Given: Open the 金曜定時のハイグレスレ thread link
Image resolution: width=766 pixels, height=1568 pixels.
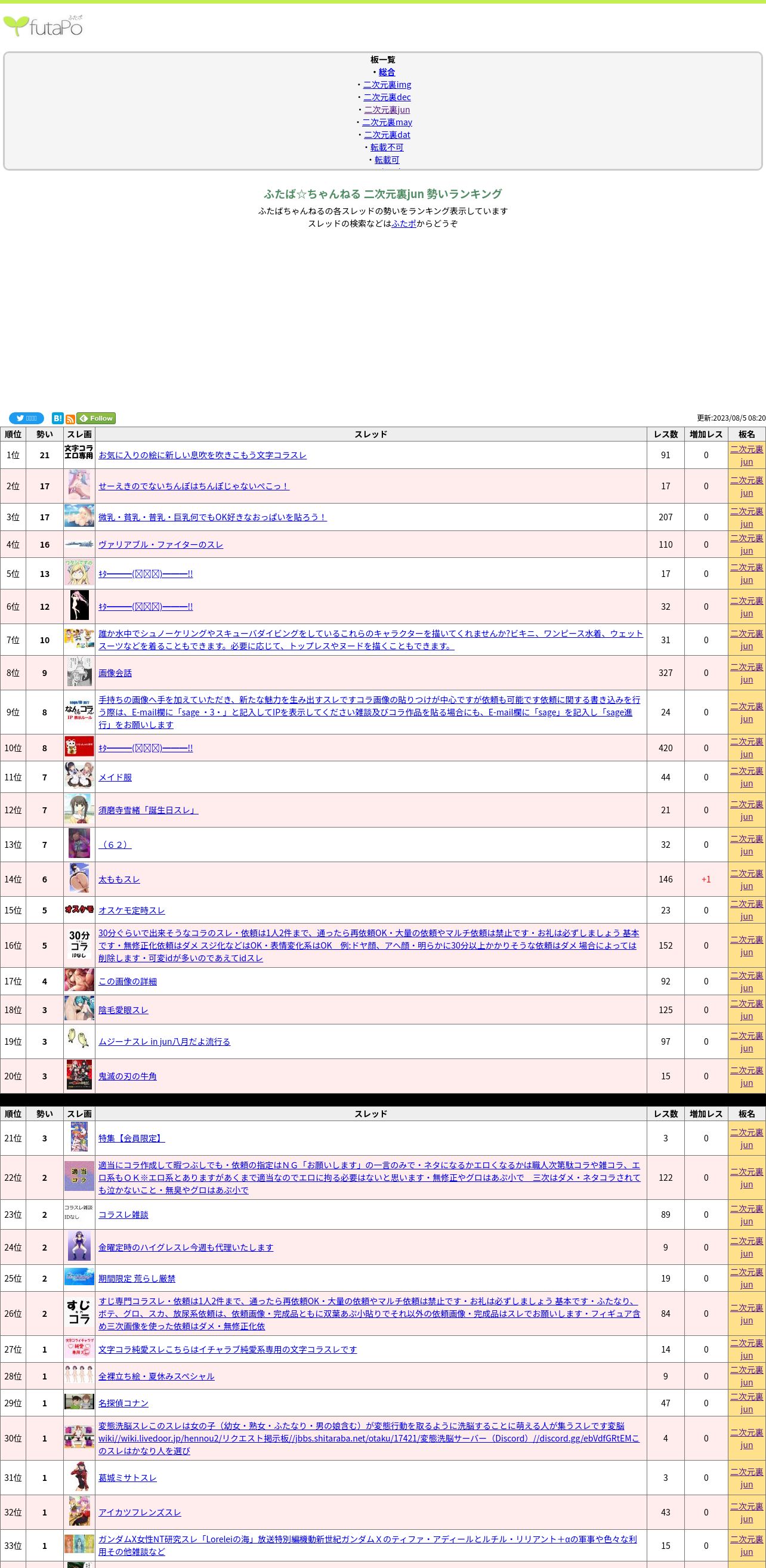Looking at the screenshot, I should click(x=186, y=1247).
